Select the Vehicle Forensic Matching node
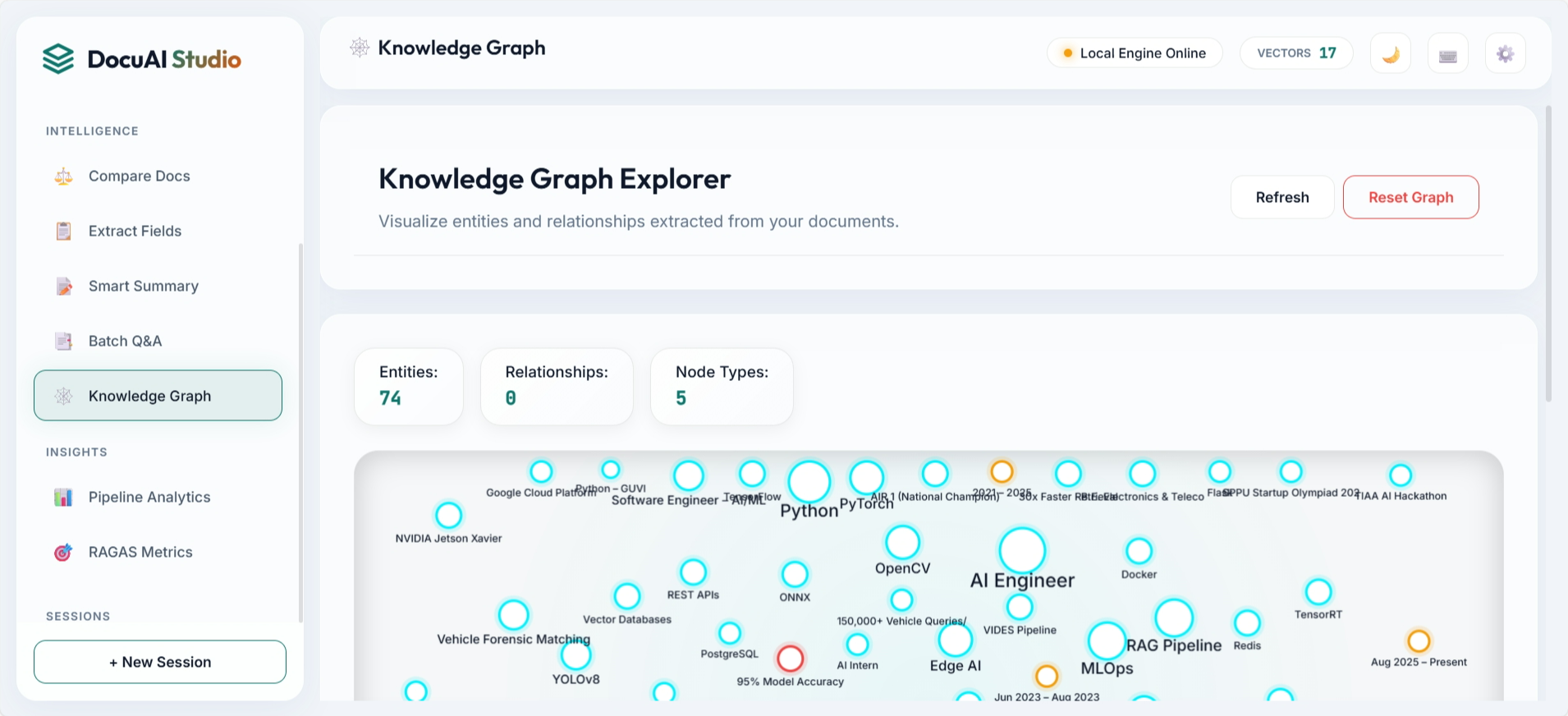The image size is (1568, 716). [514, 615]
